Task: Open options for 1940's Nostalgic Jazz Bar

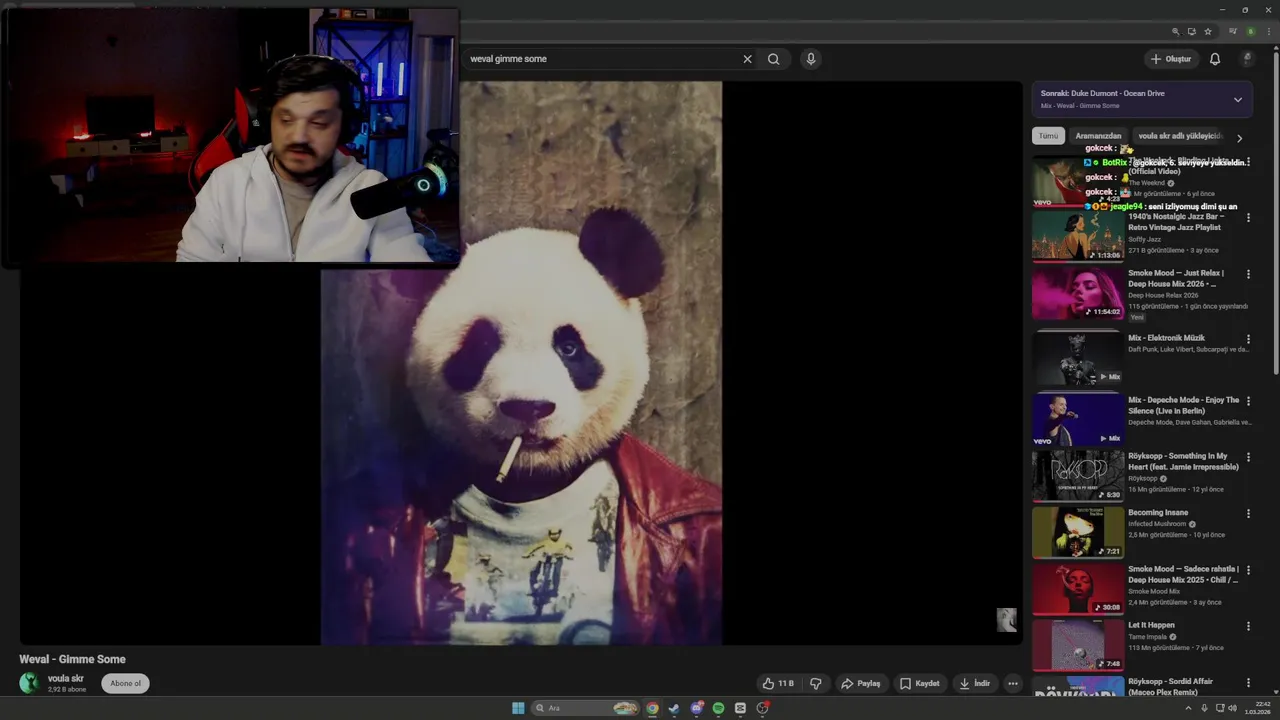Action: (x=1248, y=217)
